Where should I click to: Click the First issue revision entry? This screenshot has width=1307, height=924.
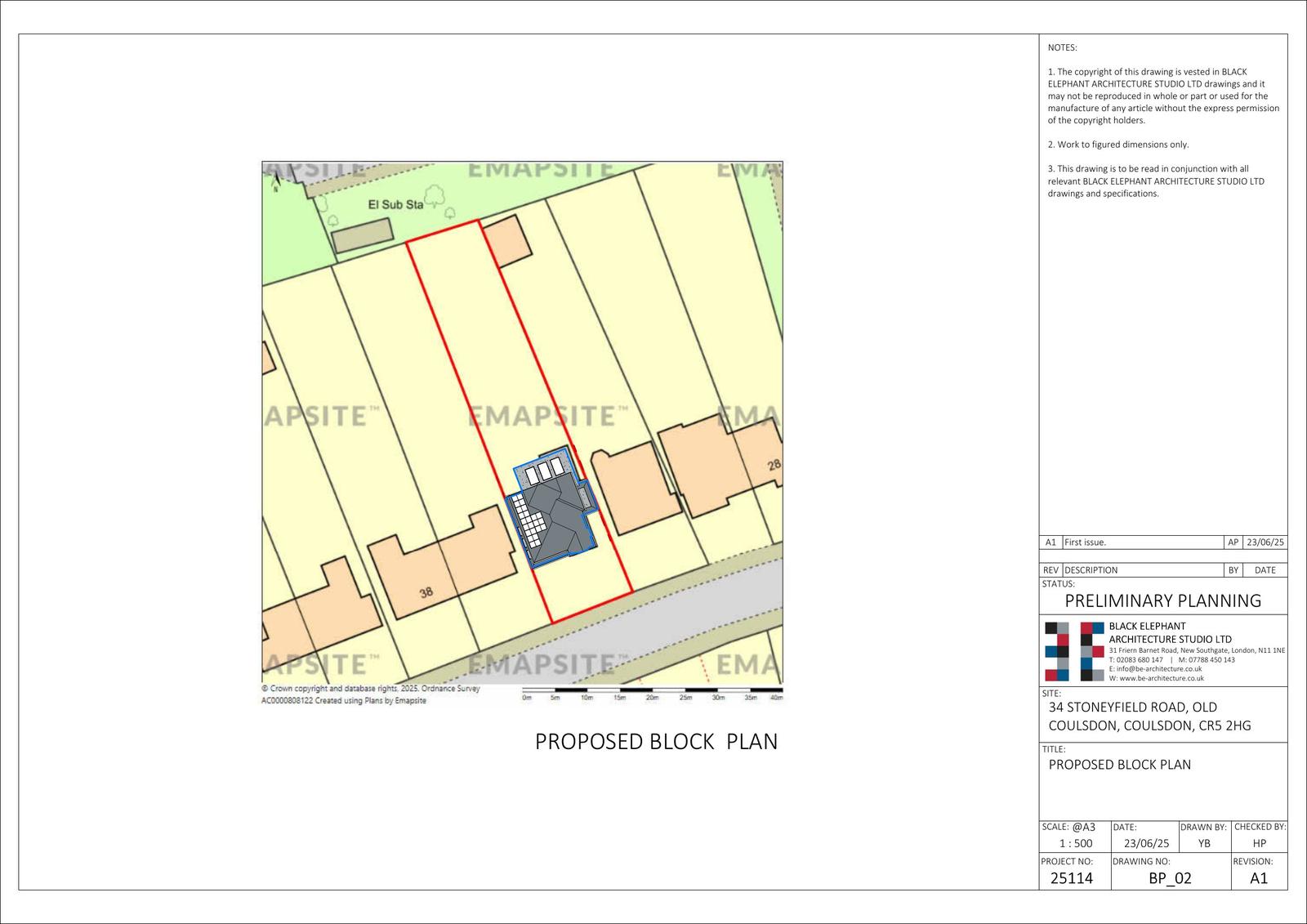coord(1086,542)
